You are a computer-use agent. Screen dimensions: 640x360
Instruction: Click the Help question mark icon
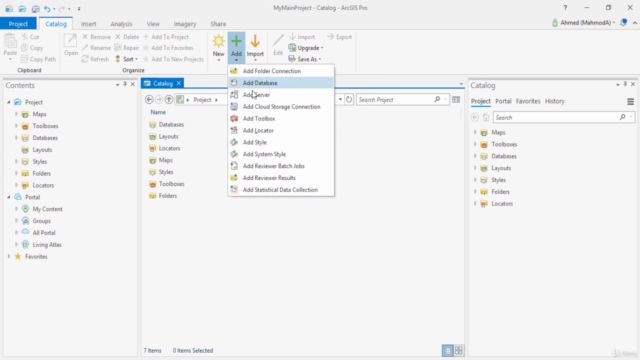point(565,8)
